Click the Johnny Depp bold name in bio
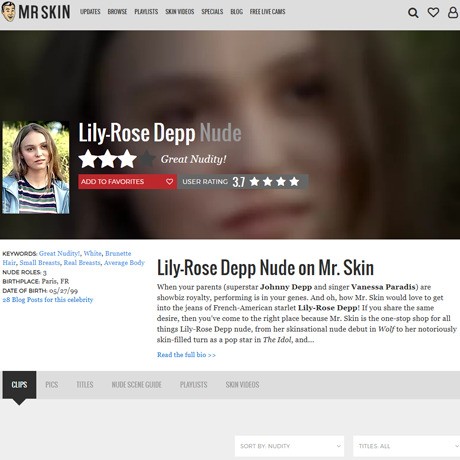Viewport: 460px width, 460px height. (x=286, y=287)
